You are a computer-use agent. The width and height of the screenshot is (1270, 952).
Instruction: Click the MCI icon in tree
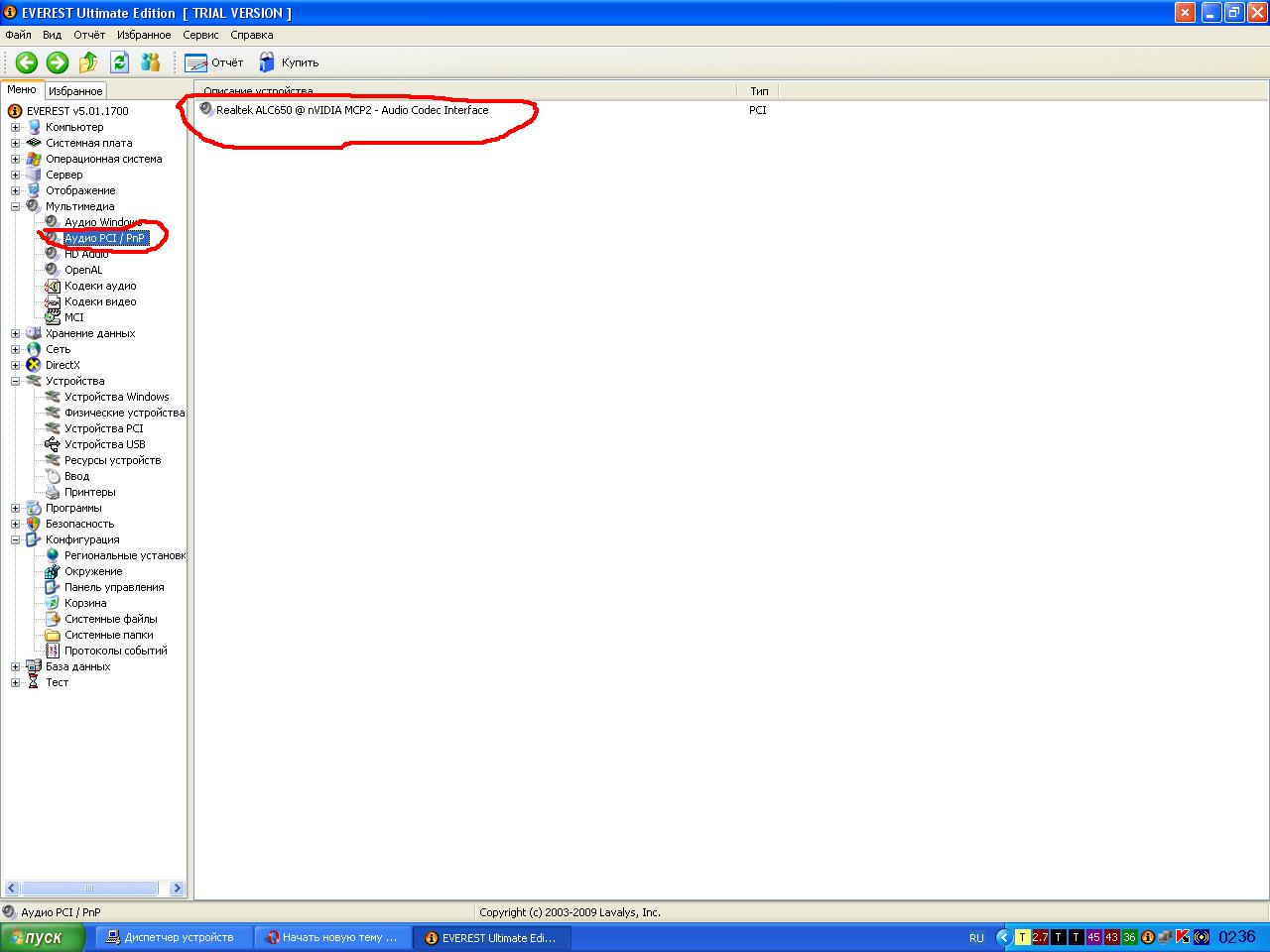click(53, 317)
